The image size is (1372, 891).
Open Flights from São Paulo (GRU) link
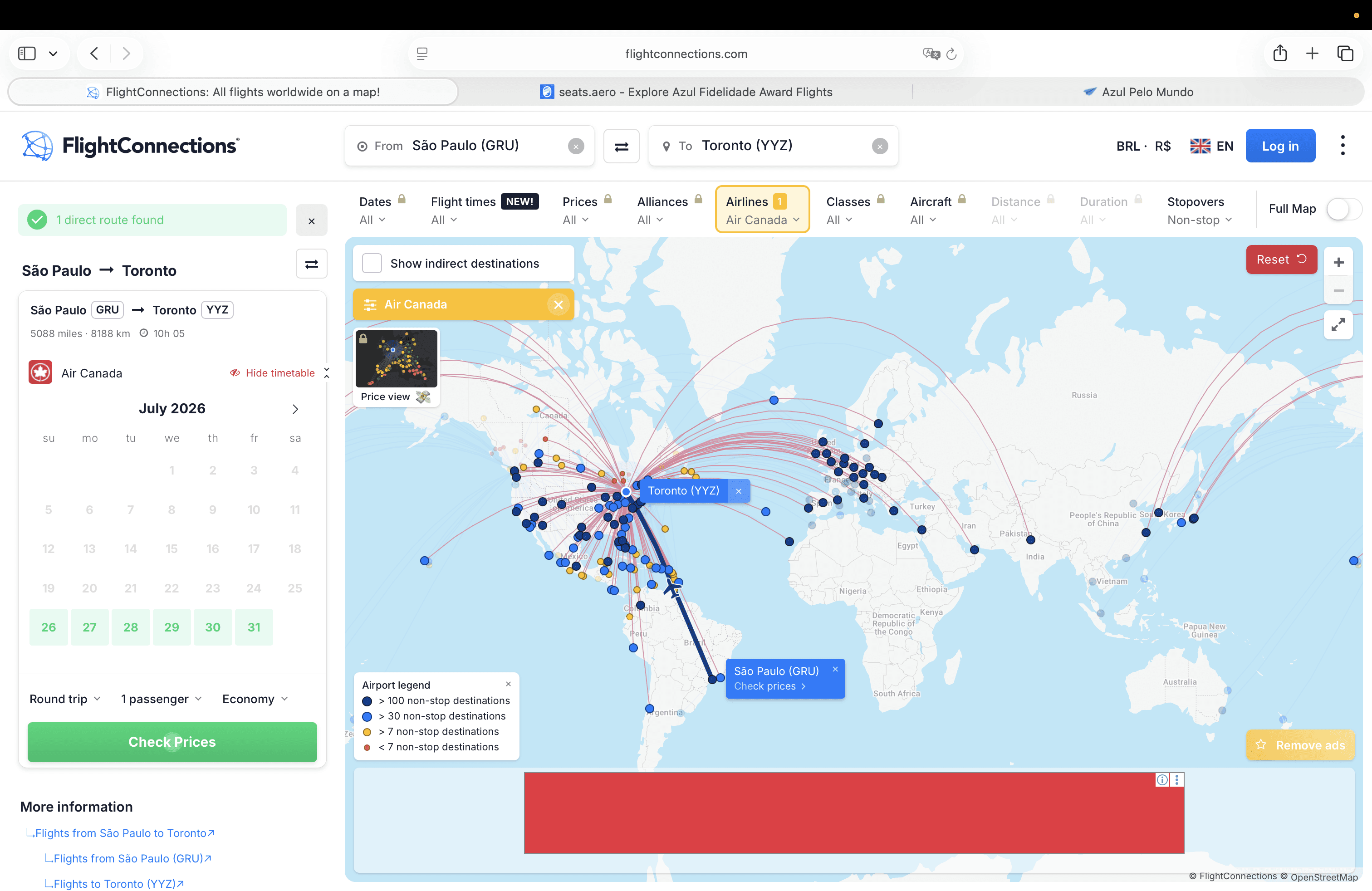128,859
